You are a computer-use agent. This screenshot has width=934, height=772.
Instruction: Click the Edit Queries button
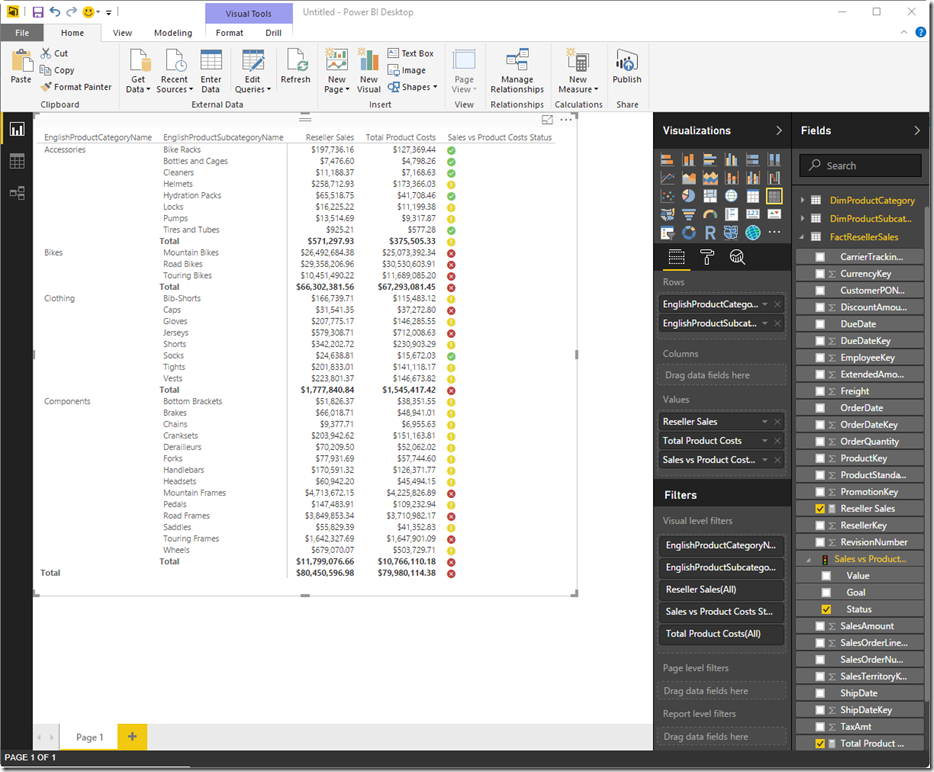pyautogui.click(x=253, y=71)
